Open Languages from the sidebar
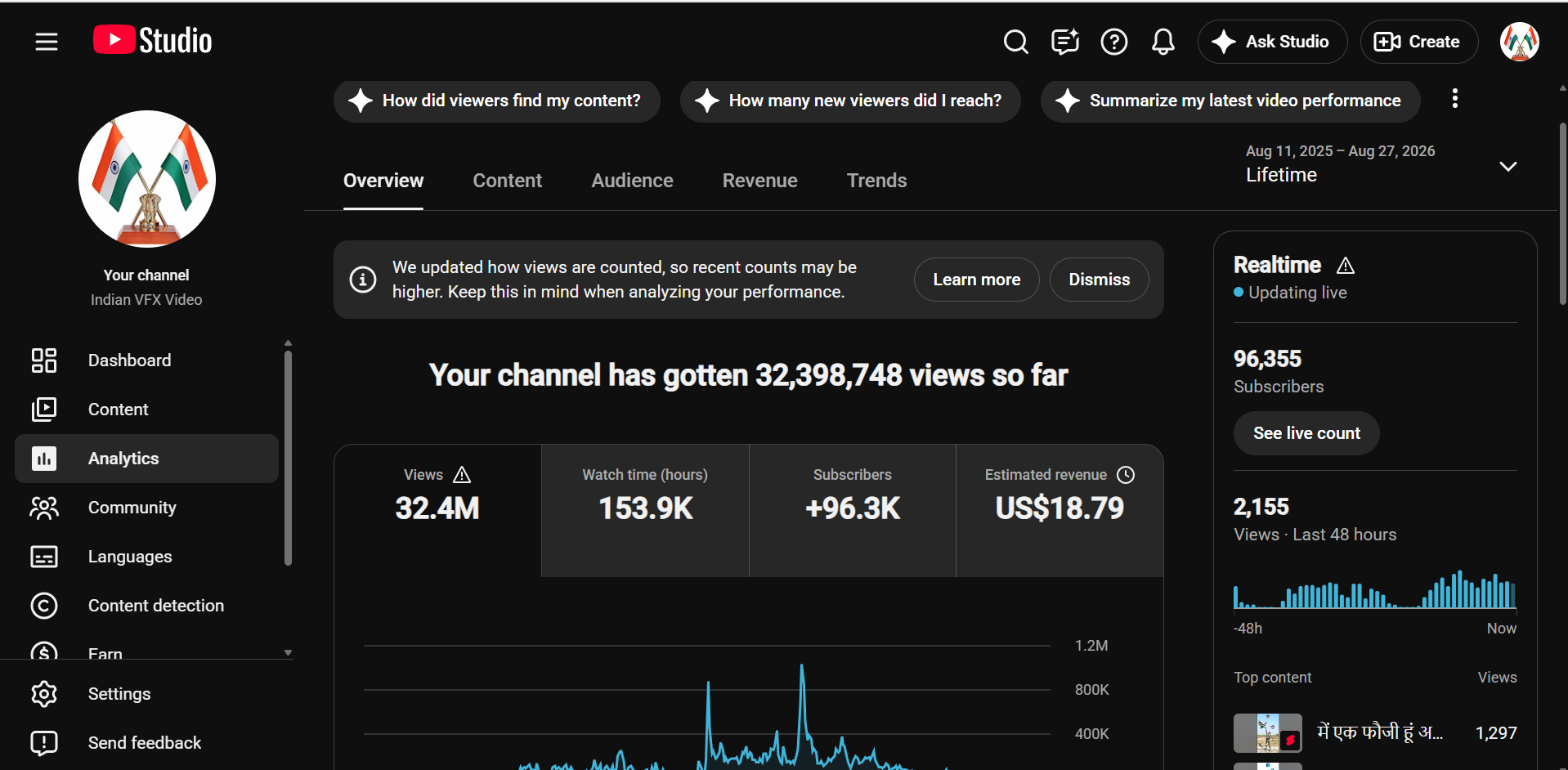Image resolution: width=1568 pixels, height=770 pixels. click(x=147, y=557)
